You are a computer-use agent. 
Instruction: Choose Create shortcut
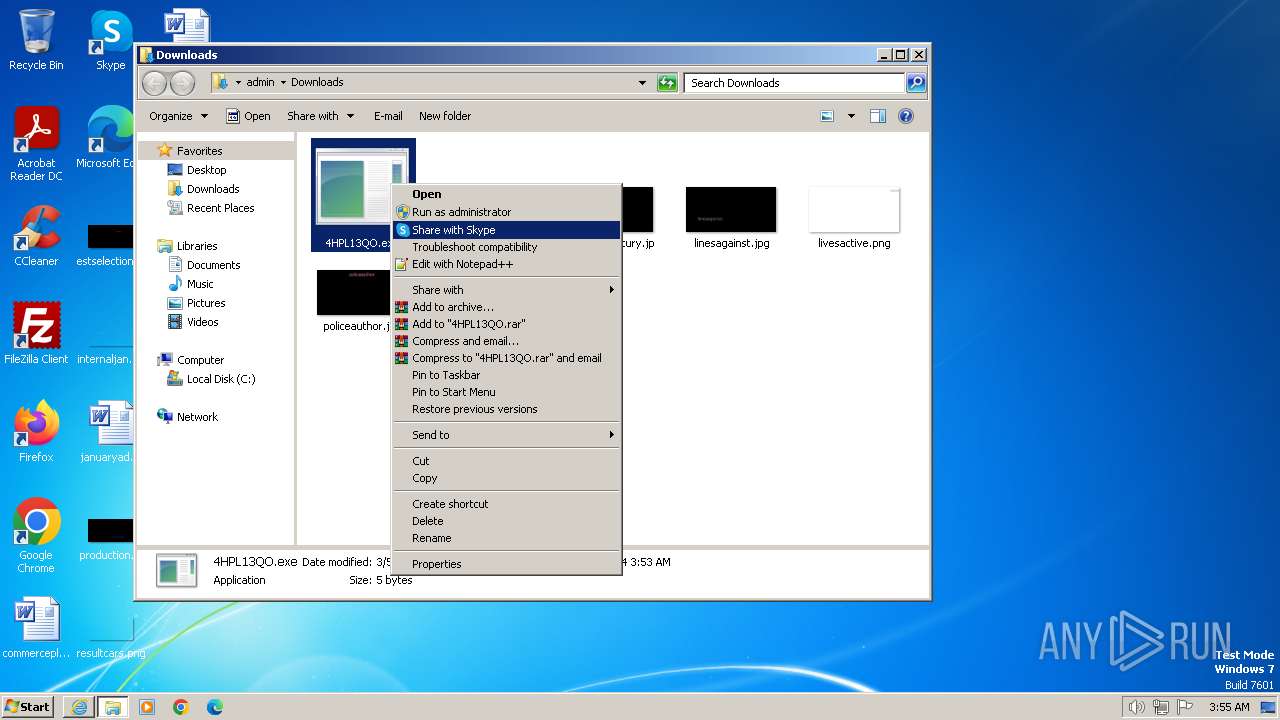pos(506,504)
